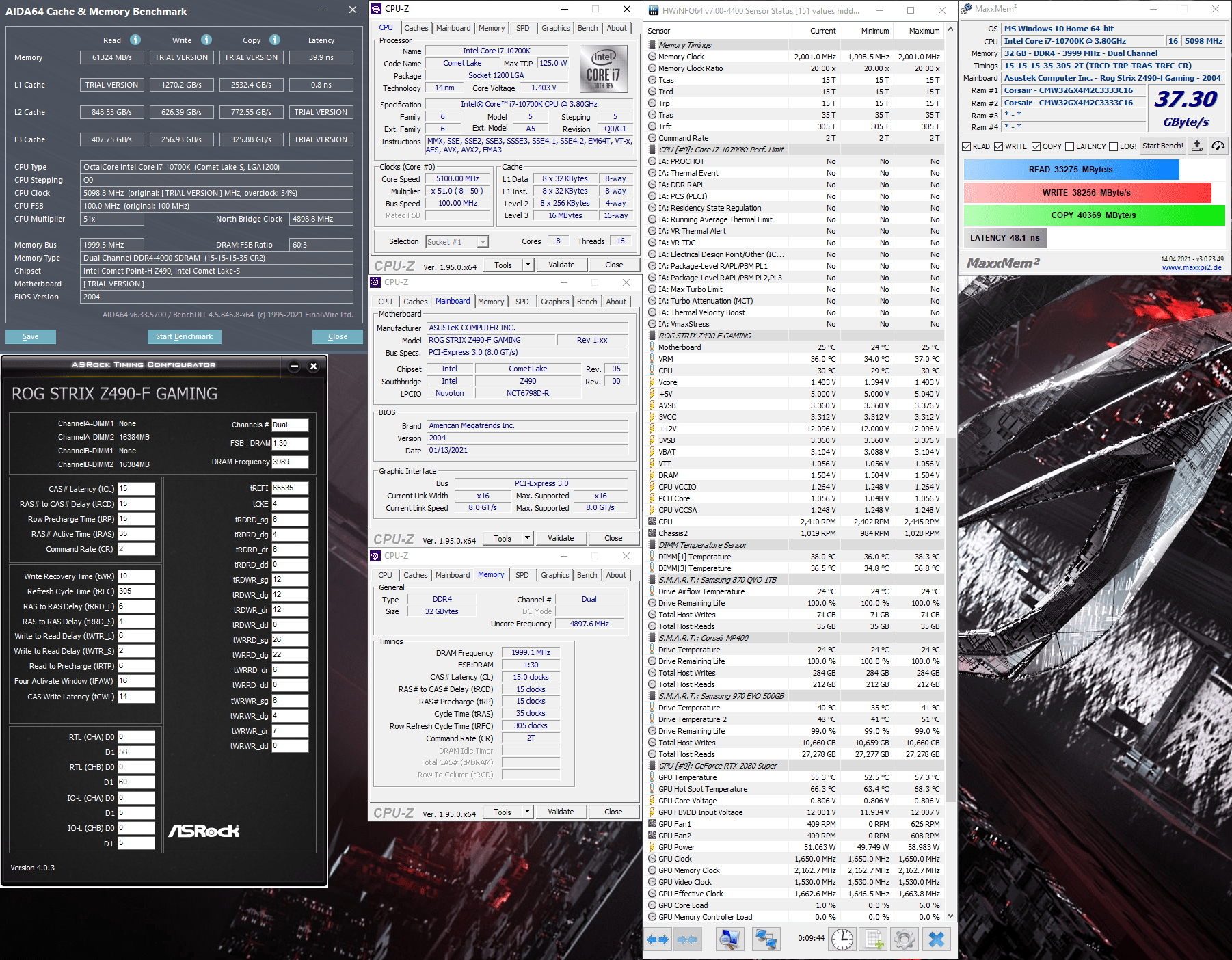1232x960 pixels.
Task: Open Caches tab in CPU-Z Processor window
Action: point(416,28)
